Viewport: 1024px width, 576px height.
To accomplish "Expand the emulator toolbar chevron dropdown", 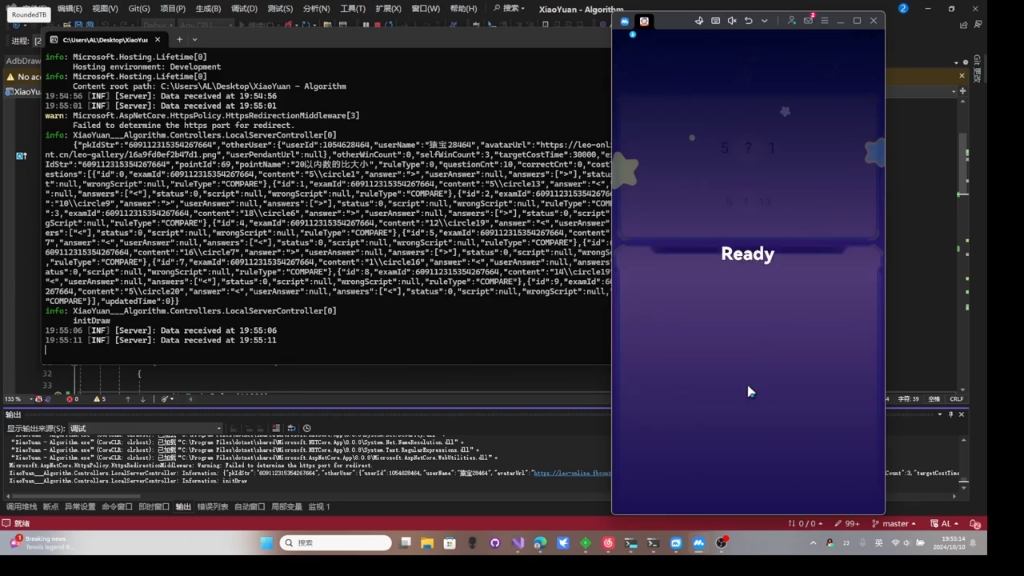I will (x=764, y=21).
